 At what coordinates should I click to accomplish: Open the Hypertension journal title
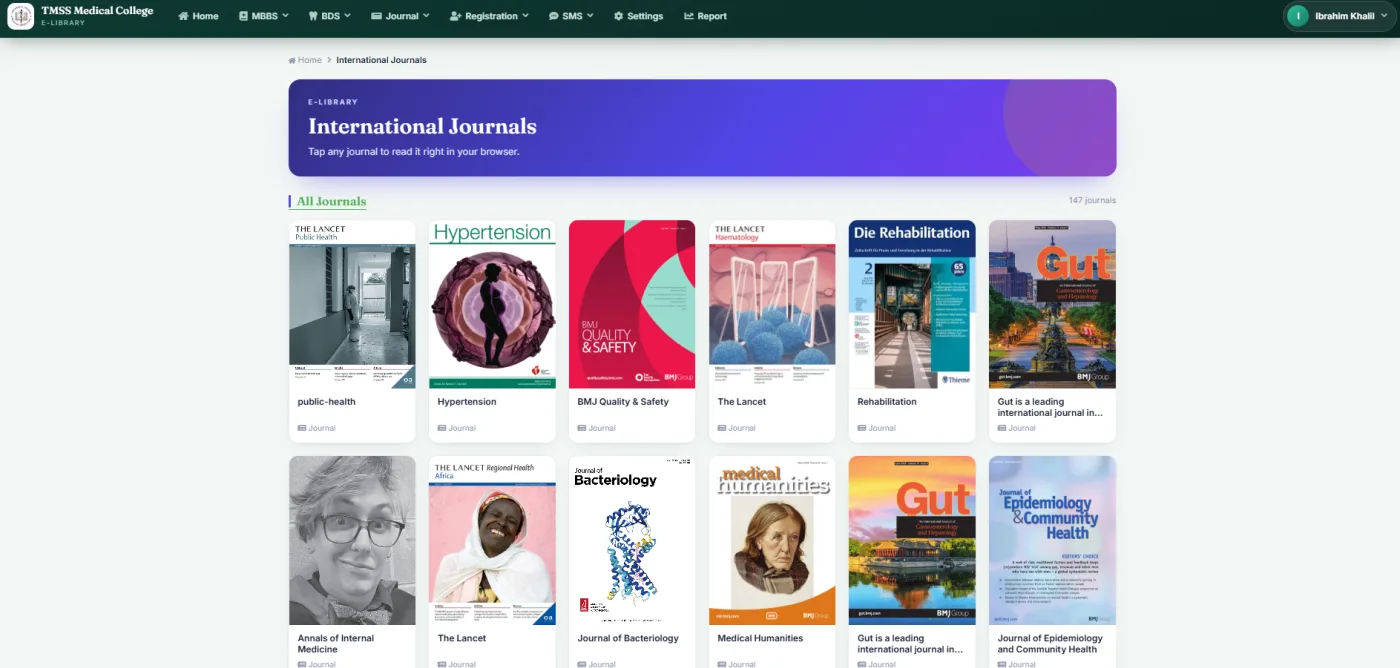coord(467,402)
